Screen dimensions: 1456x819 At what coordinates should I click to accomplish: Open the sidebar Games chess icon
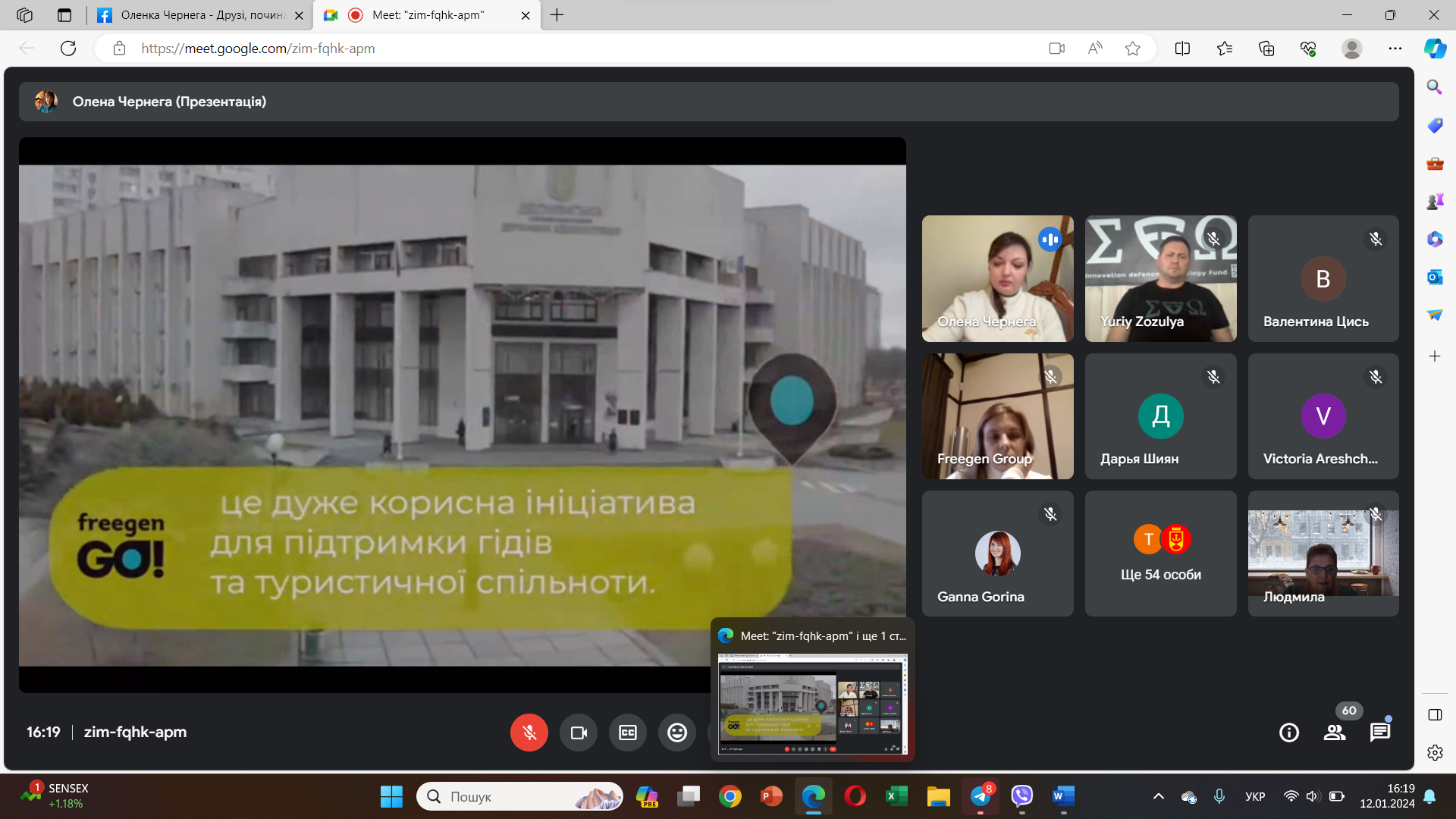click(x=1435, y=201)
